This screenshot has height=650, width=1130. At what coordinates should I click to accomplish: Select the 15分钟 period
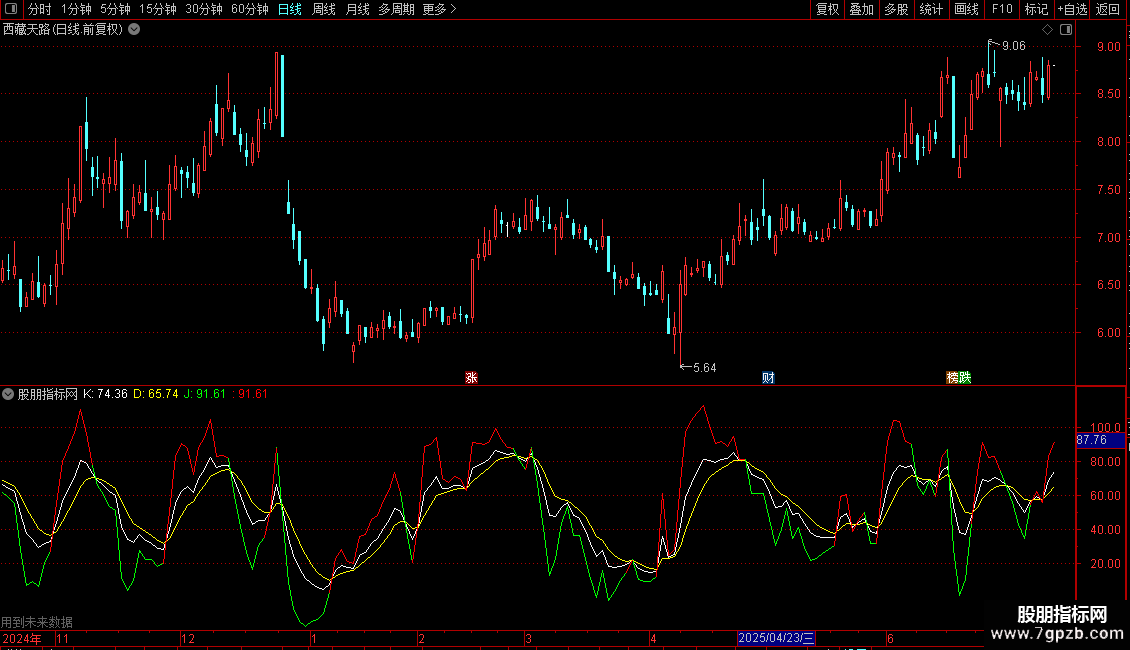pyautogui.click(x=158, y=9)
